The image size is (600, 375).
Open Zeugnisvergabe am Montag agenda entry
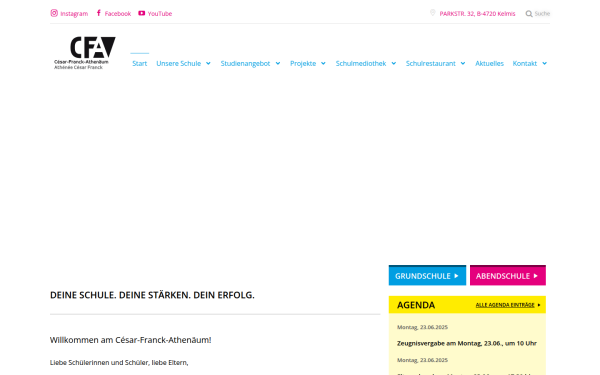(x=467, y=343)
